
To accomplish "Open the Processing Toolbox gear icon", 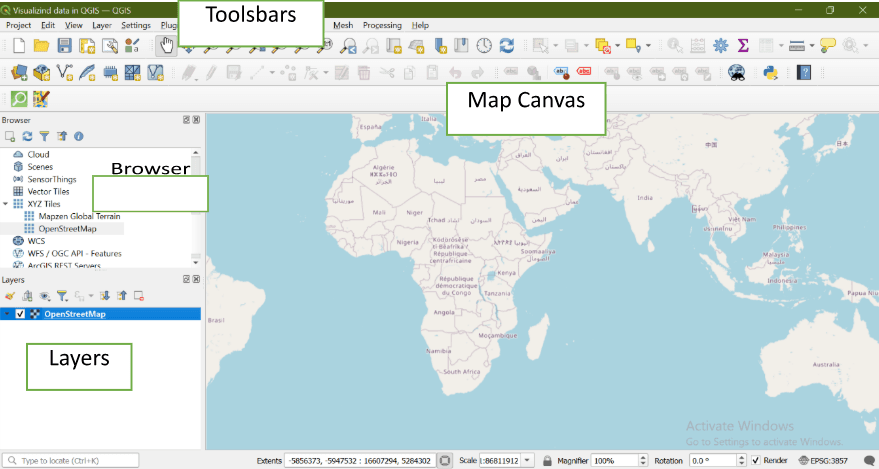I will [x=720, y=45].
